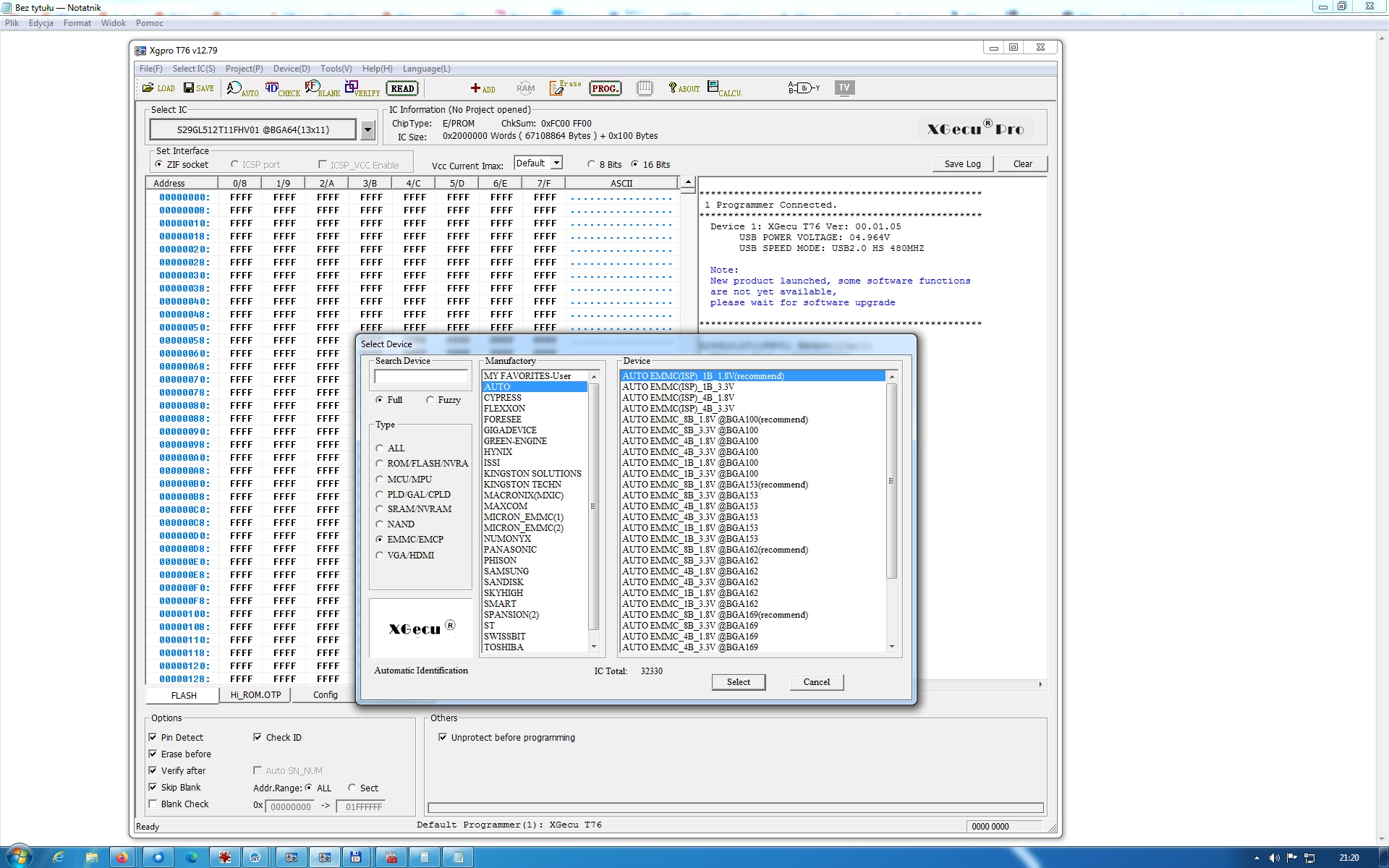Click the hex view scroll-up arrow
Viewport: 1389px width, 868px height.
pyautogui.click(x=688, y=182)
